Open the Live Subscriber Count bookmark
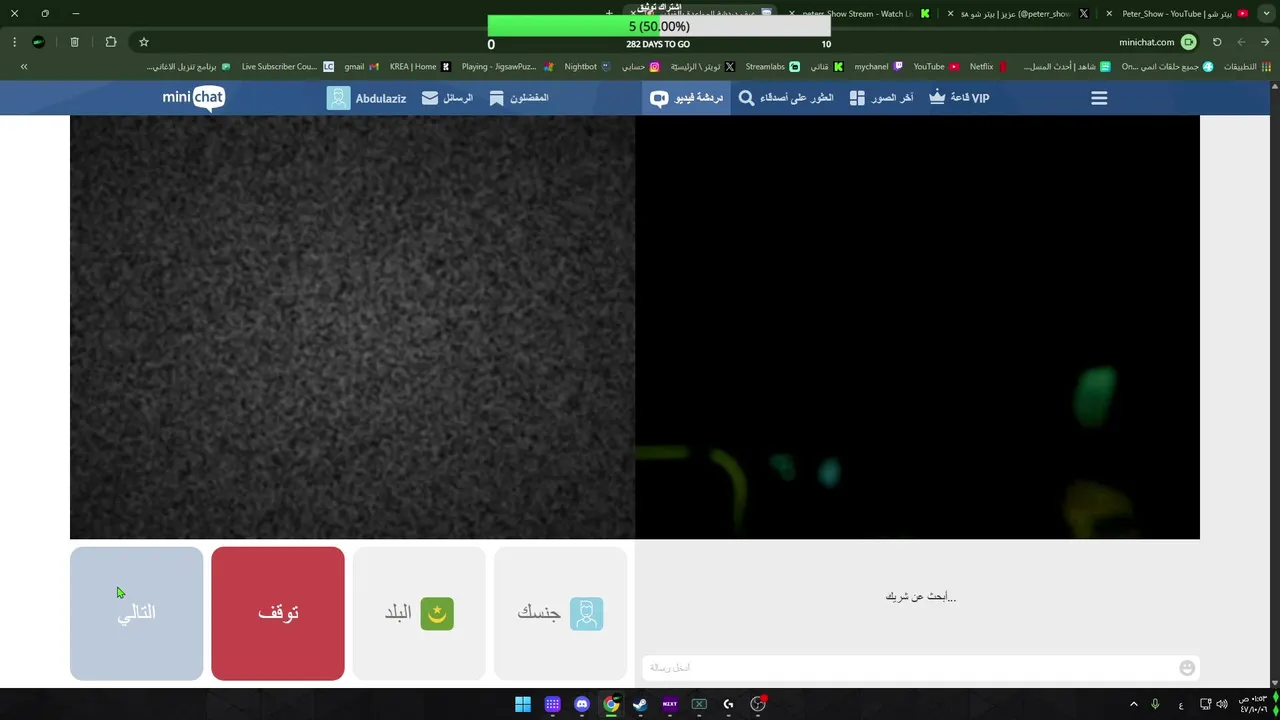 click(x=287, y=67)
